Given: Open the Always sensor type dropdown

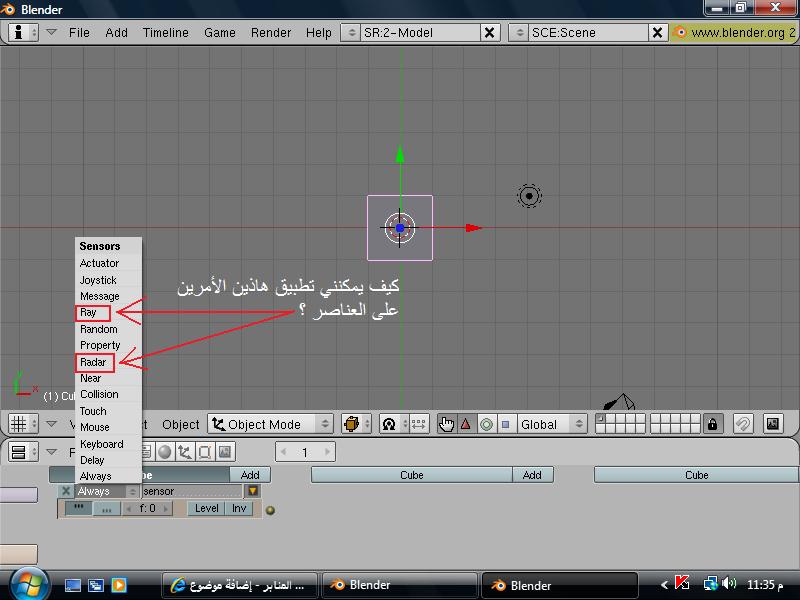Looking at the screenshot, I should point(107,491).
